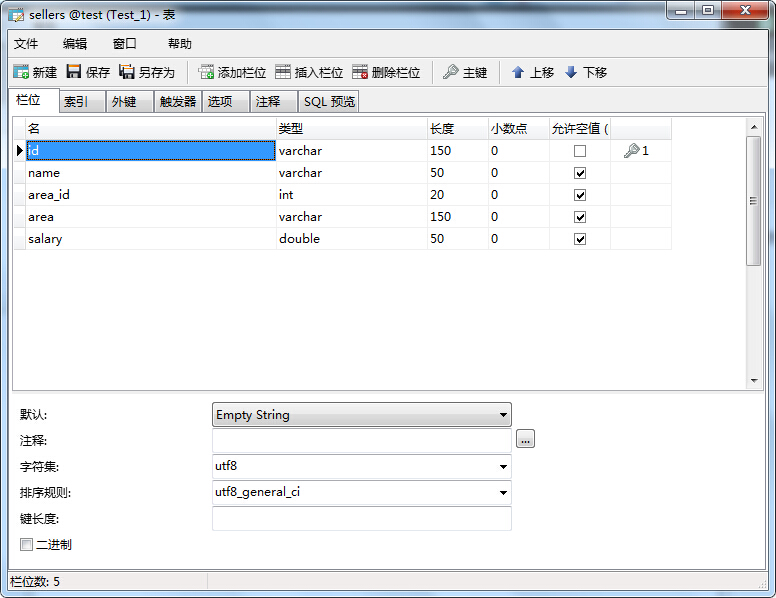Click the table icon in the title bar
Viewport: 776px width, 598px height.
coord(16,15)
